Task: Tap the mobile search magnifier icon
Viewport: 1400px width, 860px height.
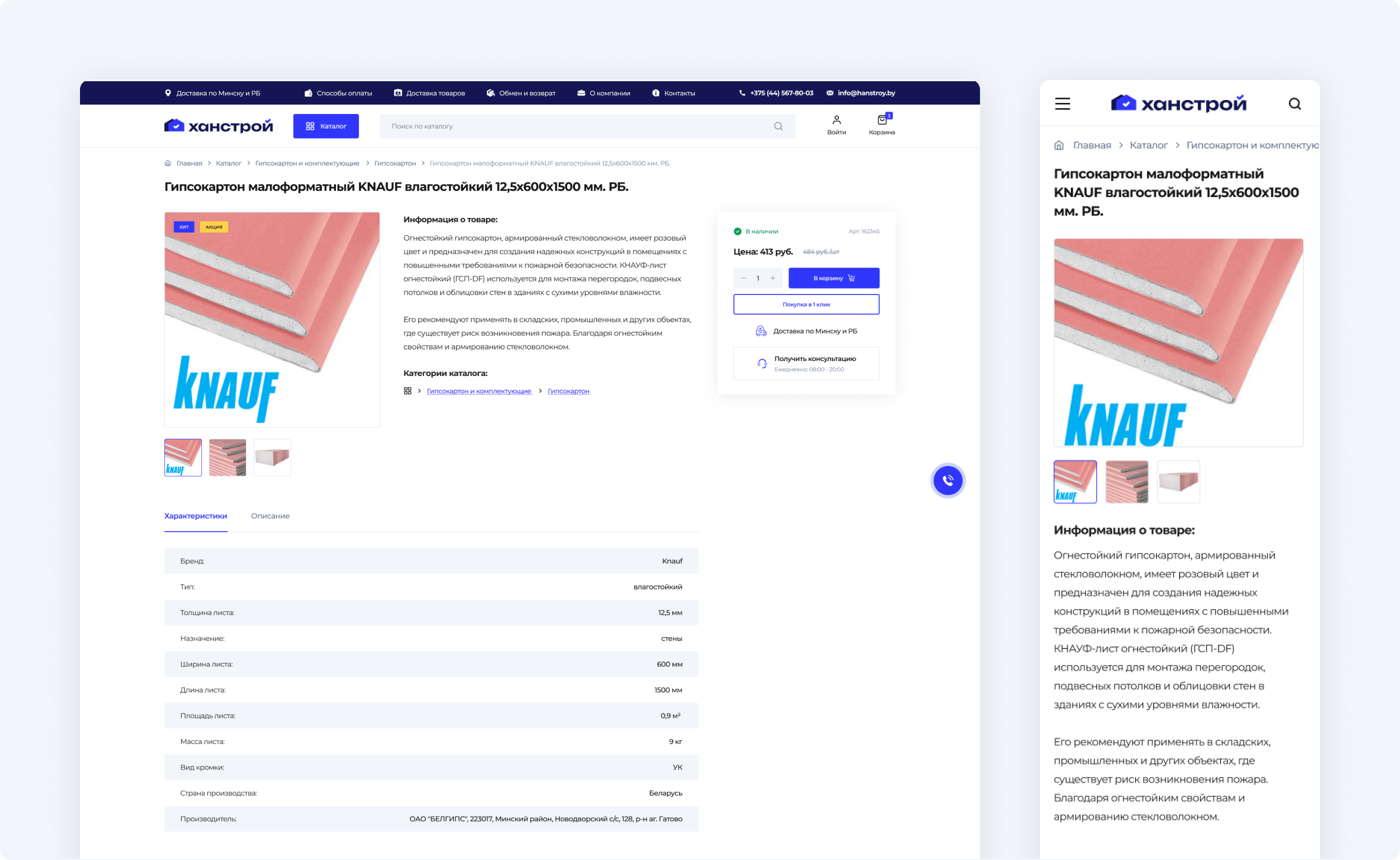Action: tap(1294, 103)
